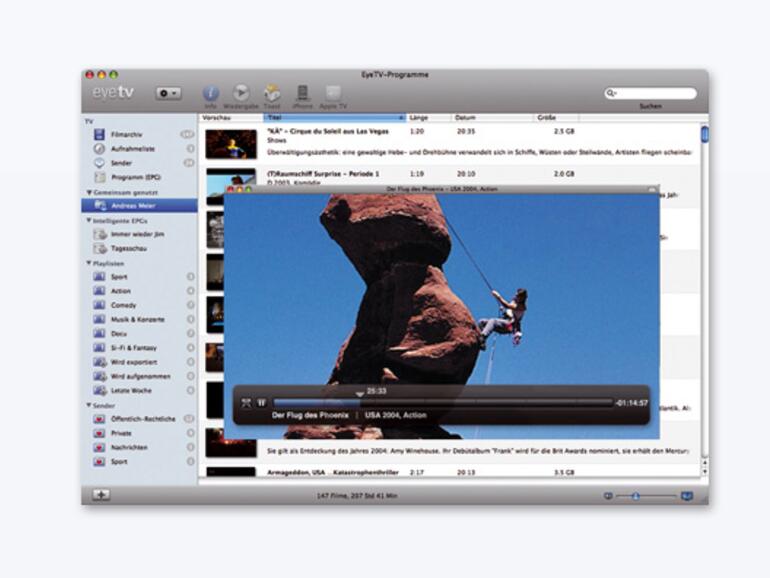This screenshot has width=770, height=578.
Task: Click the Apple TV toolbar icon
Action: [x=333, y=93]
